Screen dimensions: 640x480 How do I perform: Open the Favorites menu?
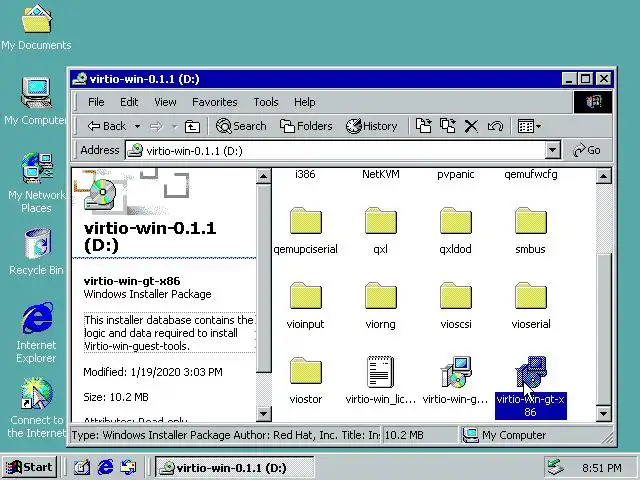click(x=215, y=102)
